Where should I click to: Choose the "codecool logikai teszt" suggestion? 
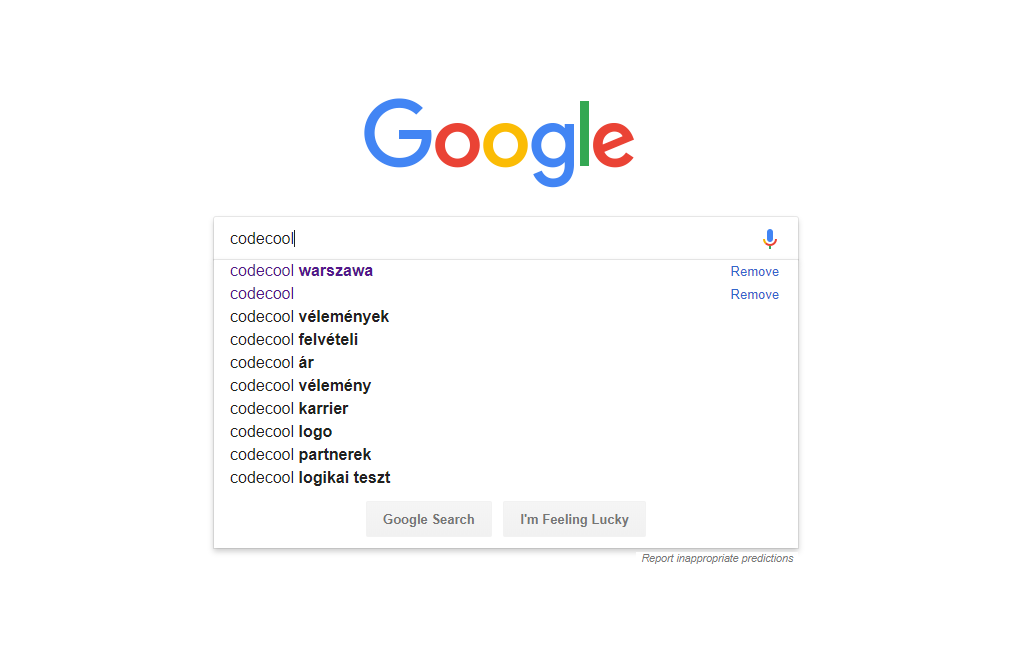click(x=506, y=478)
